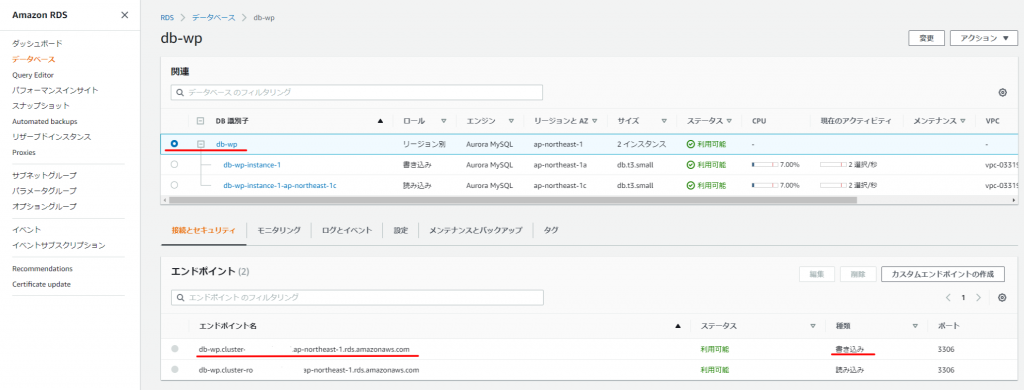Switch to メンテナンスとバックアップ tab
Screen dimensions: 1024x390
(475, 230)
